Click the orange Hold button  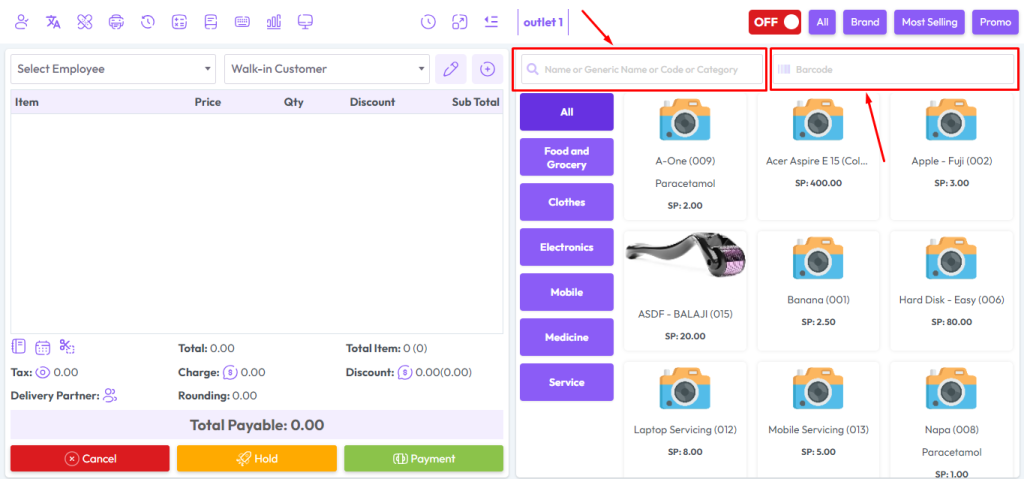(x=257, y=459)
